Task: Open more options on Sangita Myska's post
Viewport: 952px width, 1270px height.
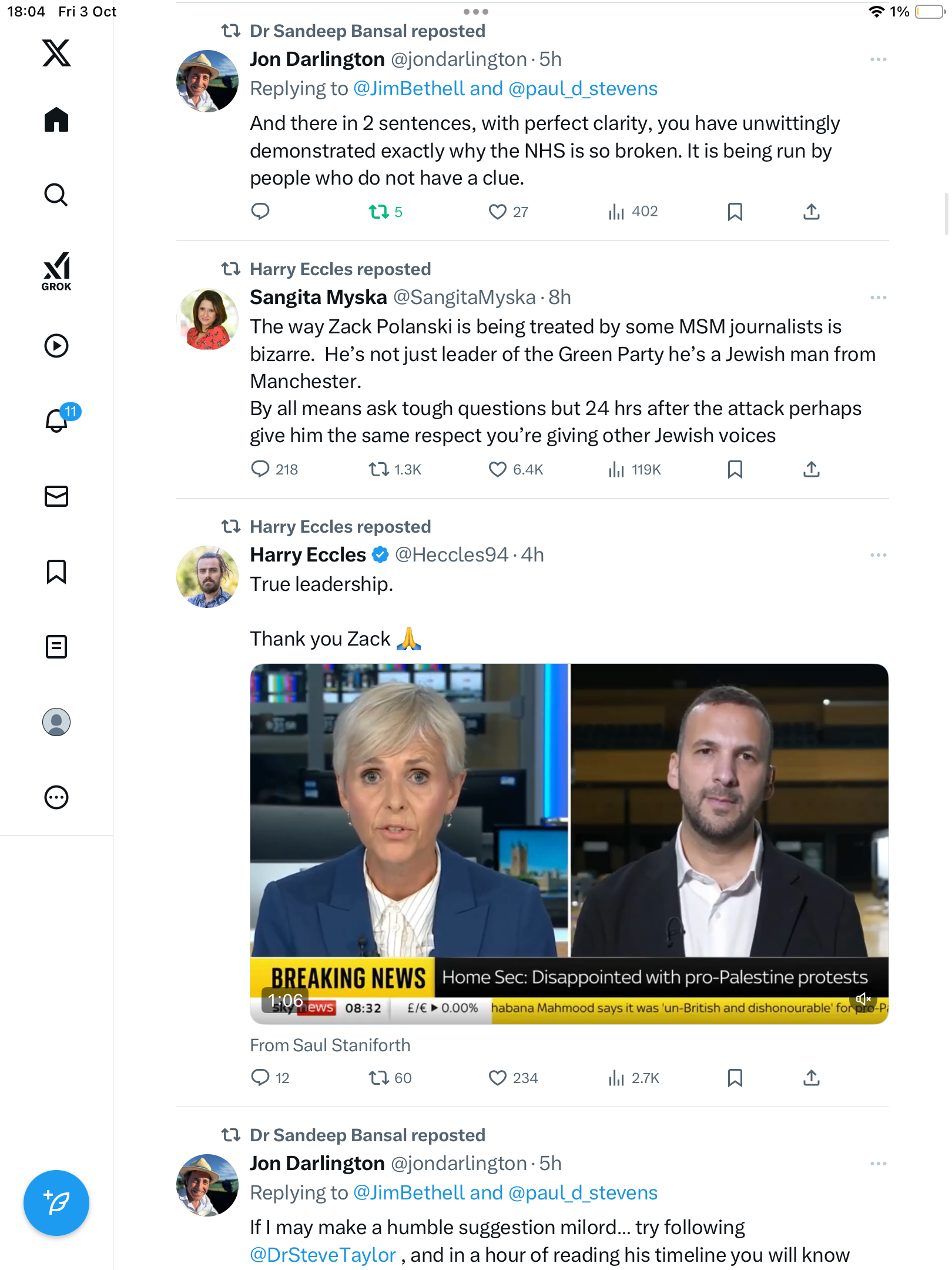Action: [x=878, y=298]
